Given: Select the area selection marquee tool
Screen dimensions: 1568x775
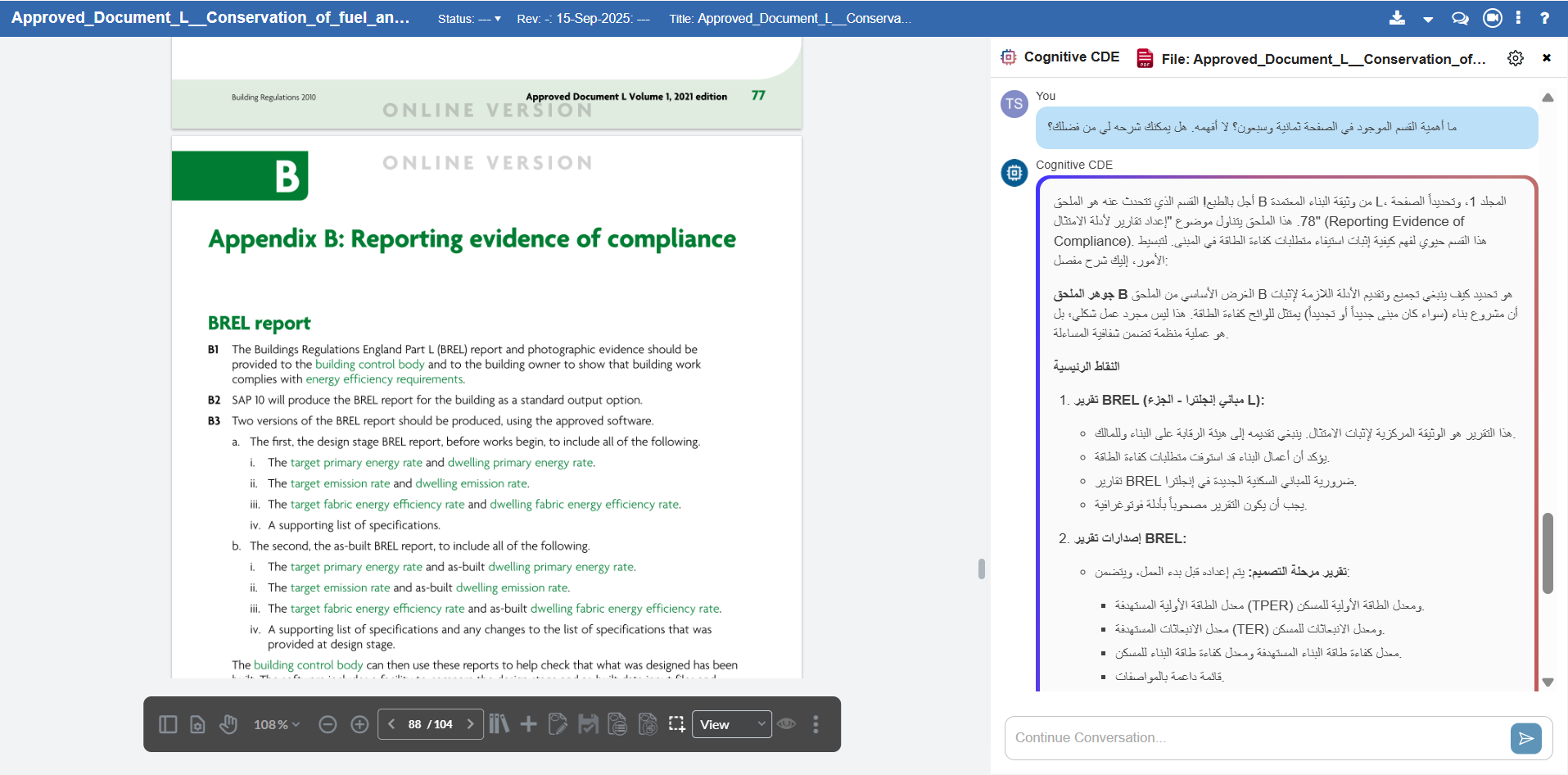Looking at the screenshot, I should coord(676,724).
